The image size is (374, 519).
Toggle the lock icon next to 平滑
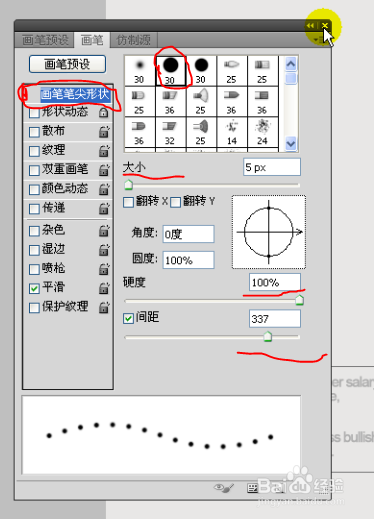coord(104,288)
